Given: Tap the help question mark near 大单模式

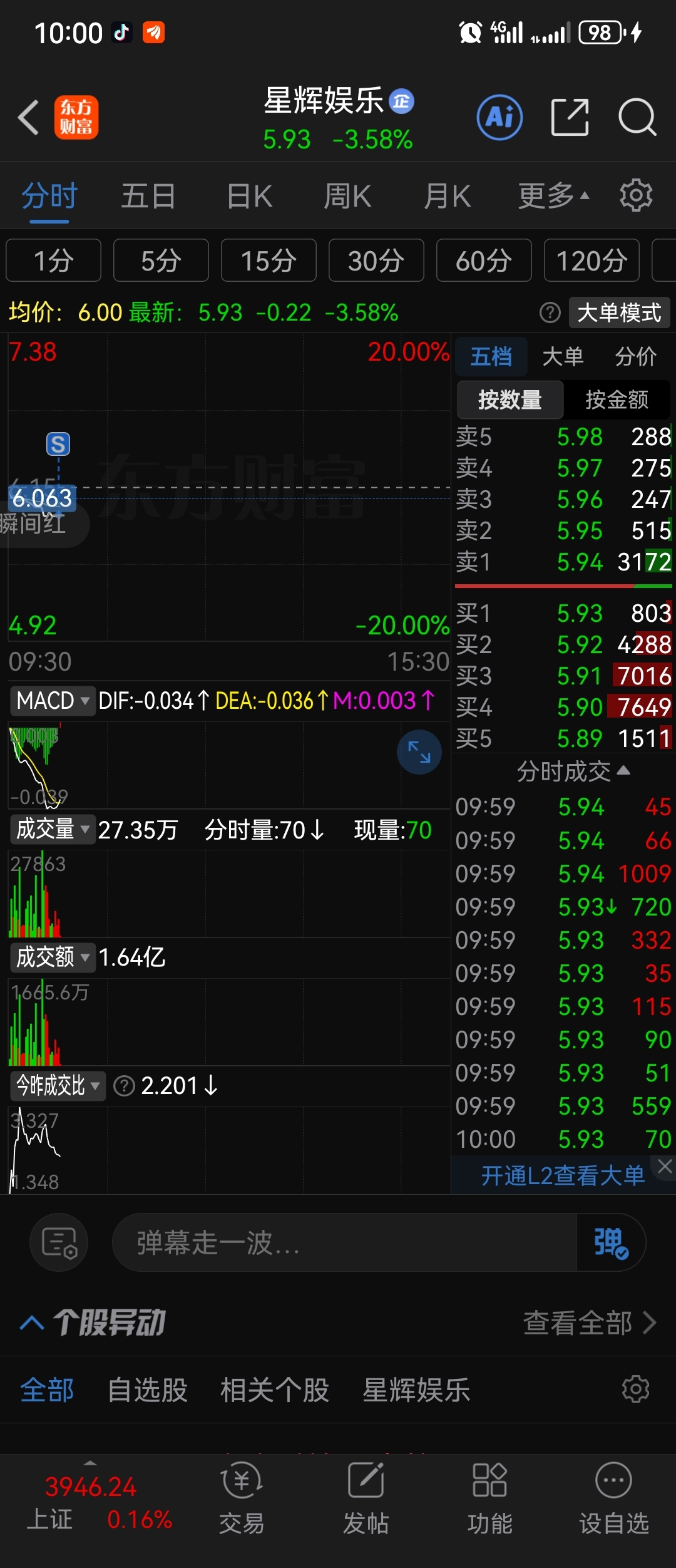Looking at the screenshot, I should (550, 312).
